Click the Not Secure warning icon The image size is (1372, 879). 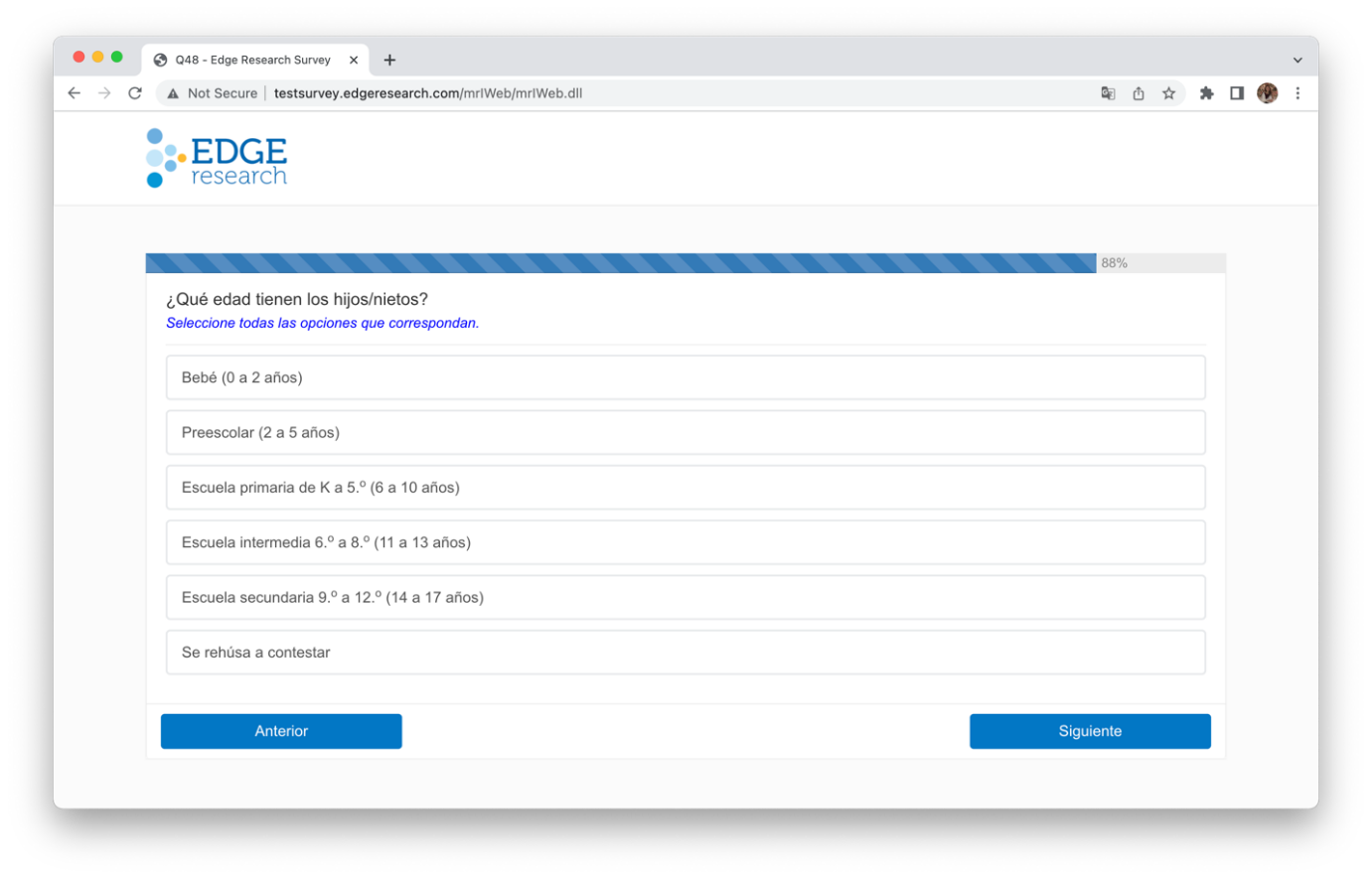tap(173, 93)
